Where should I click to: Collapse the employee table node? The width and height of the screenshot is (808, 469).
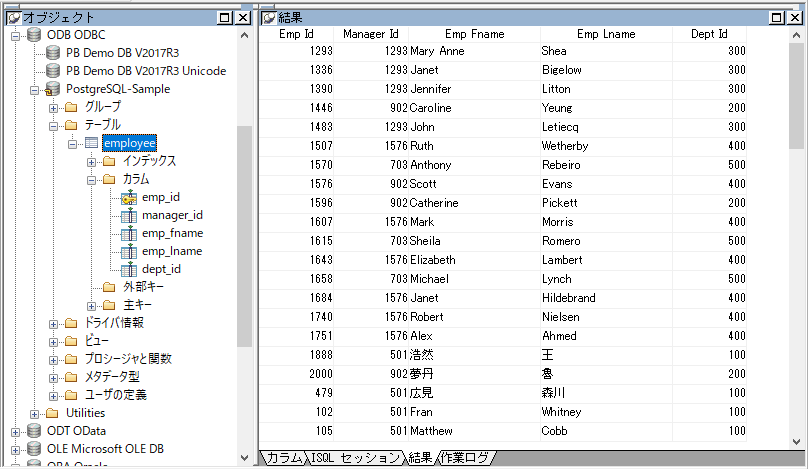coord(73,143)
